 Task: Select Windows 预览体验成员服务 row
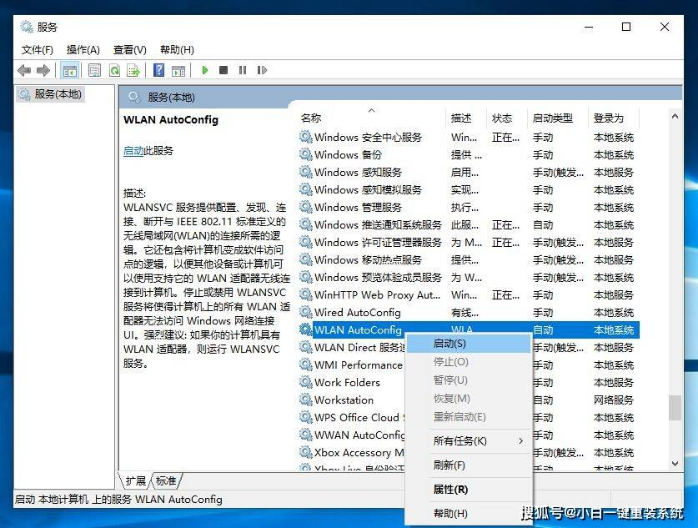469,277
